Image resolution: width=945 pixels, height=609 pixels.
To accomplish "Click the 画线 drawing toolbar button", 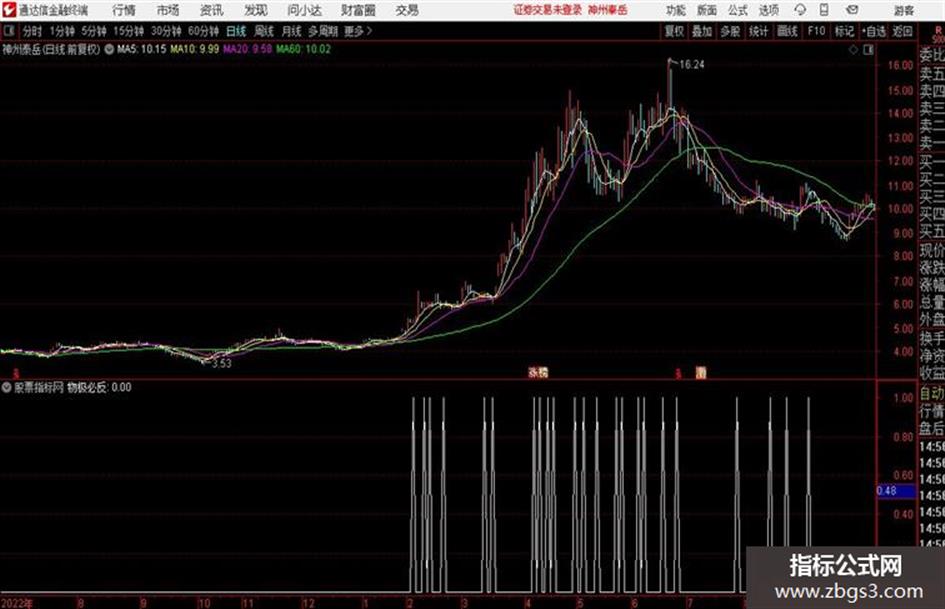I will [x=786, y=31].
